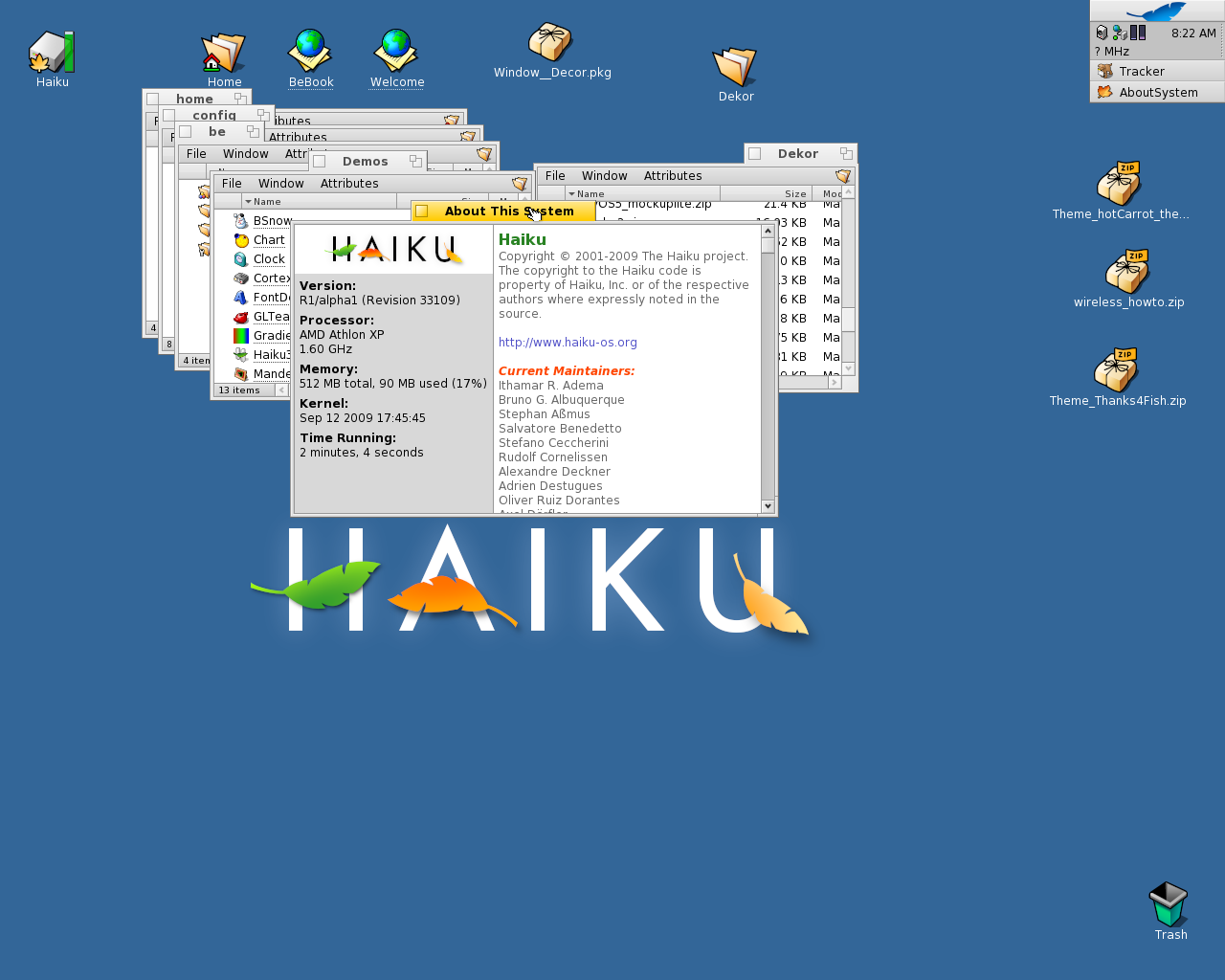This screenshot has width=1225, height=980.
Task: Activate the config window title tab
Action: 216,115
